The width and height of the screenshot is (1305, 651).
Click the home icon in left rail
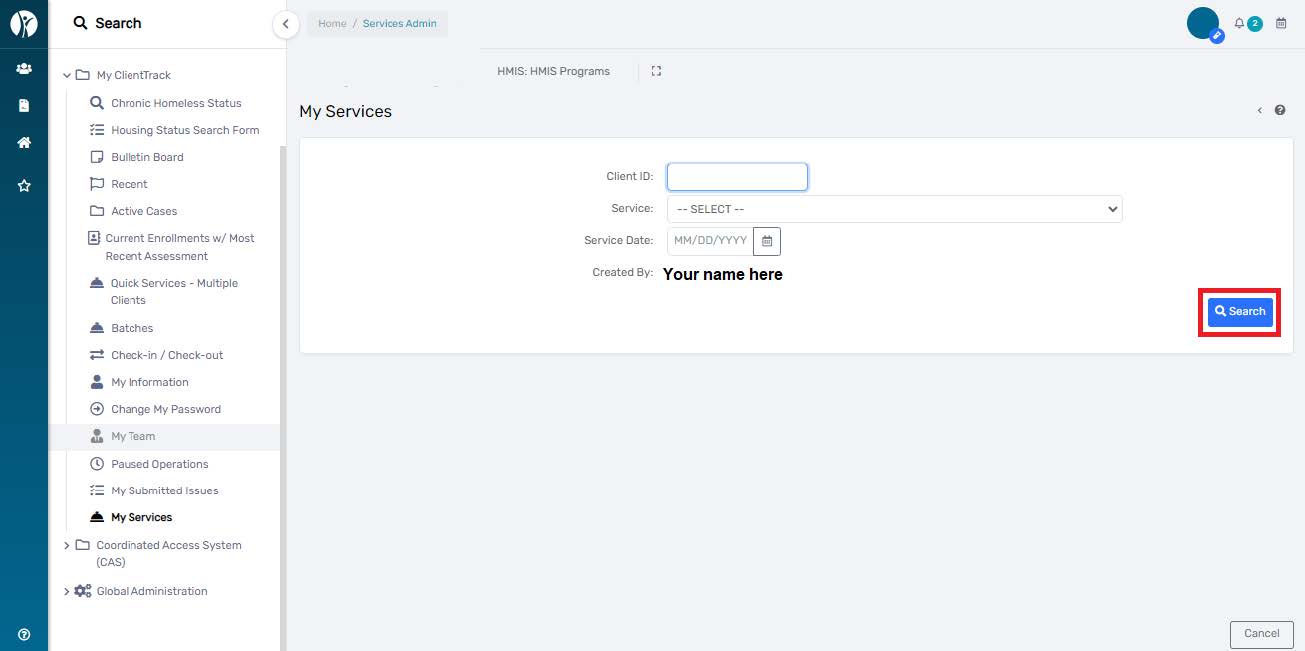click(x=24, y=143)
